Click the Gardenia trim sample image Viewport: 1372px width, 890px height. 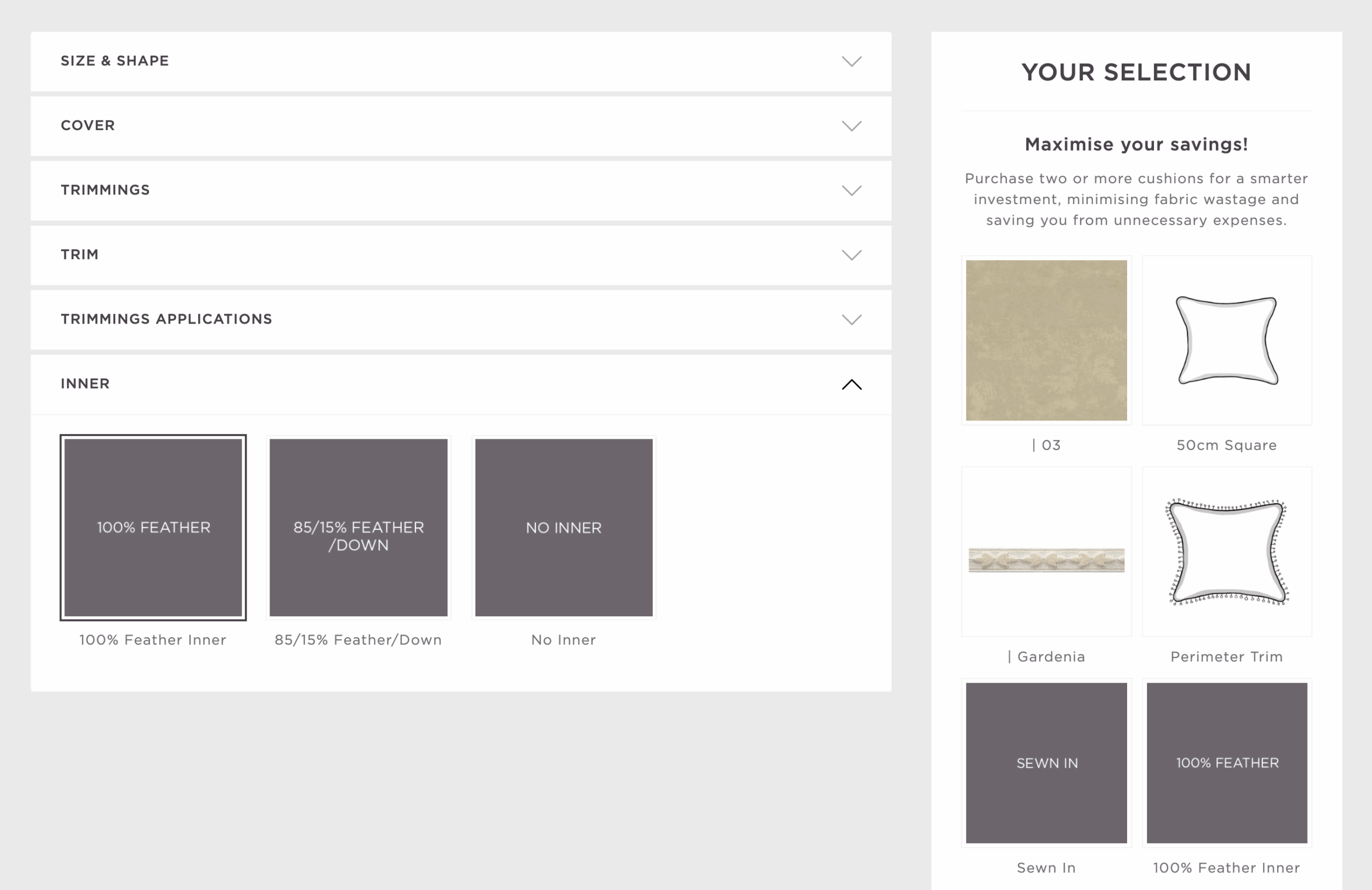click(1046, 559)
